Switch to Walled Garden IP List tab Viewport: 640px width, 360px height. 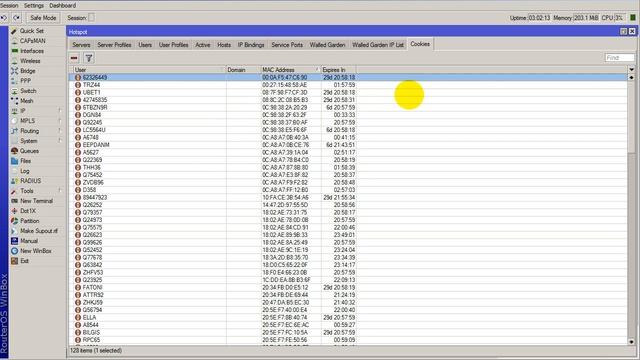click(378, 45)
